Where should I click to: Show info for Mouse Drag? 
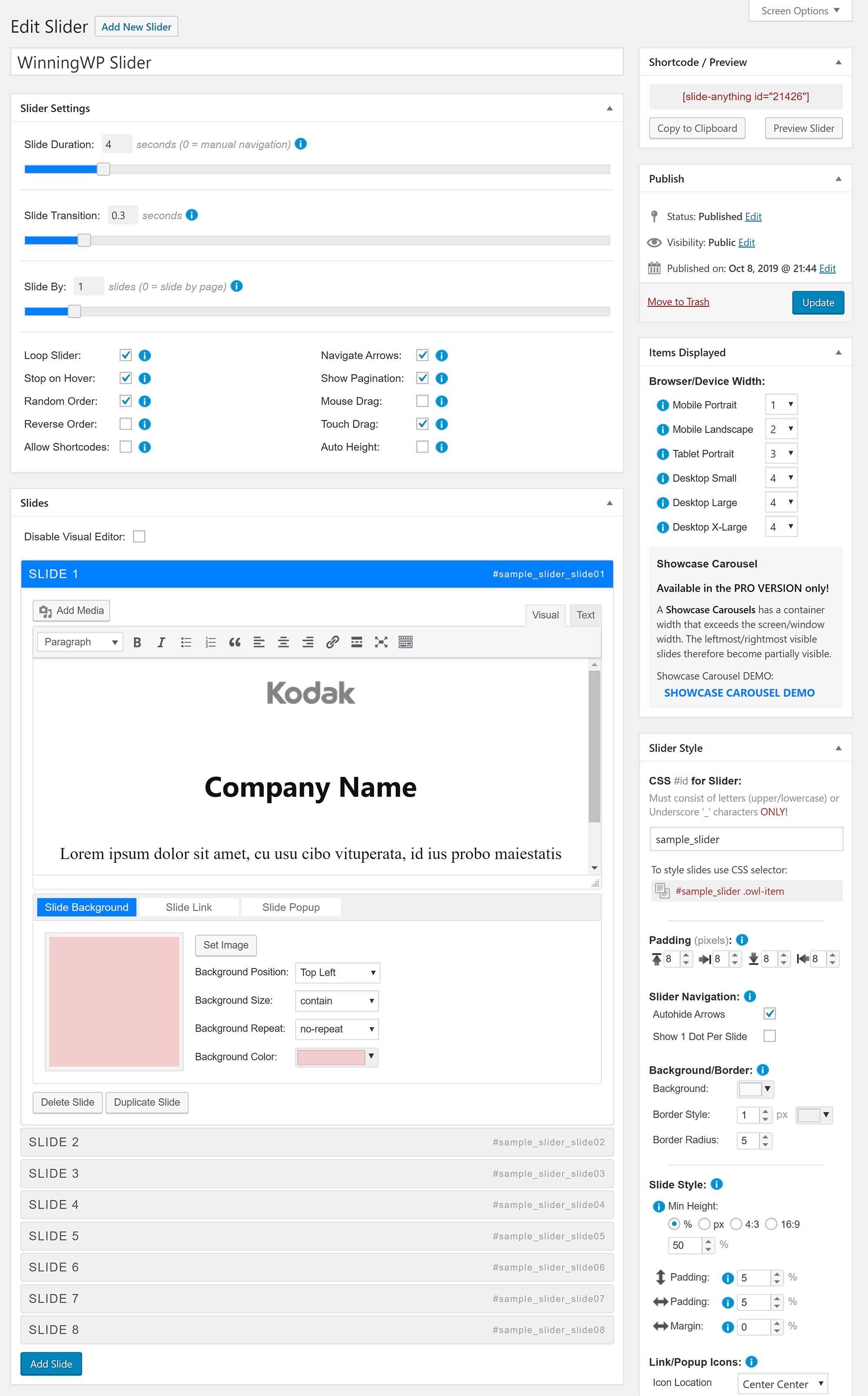point(441,402)
